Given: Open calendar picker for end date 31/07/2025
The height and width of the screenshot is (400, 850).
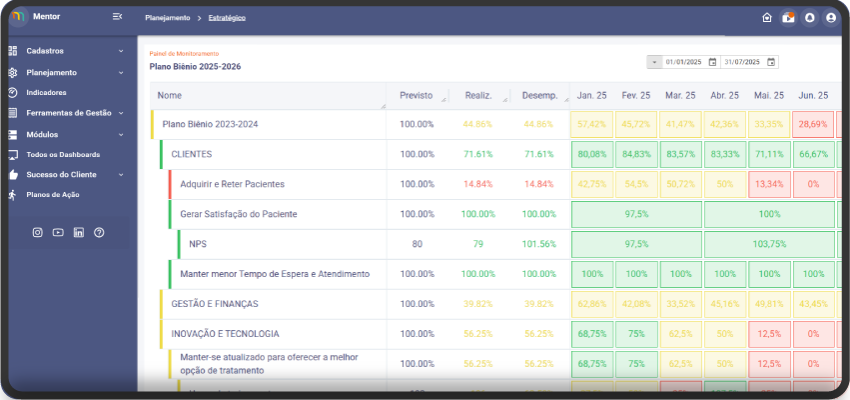Looking at the screenshot, I should (x=770, y=62).
